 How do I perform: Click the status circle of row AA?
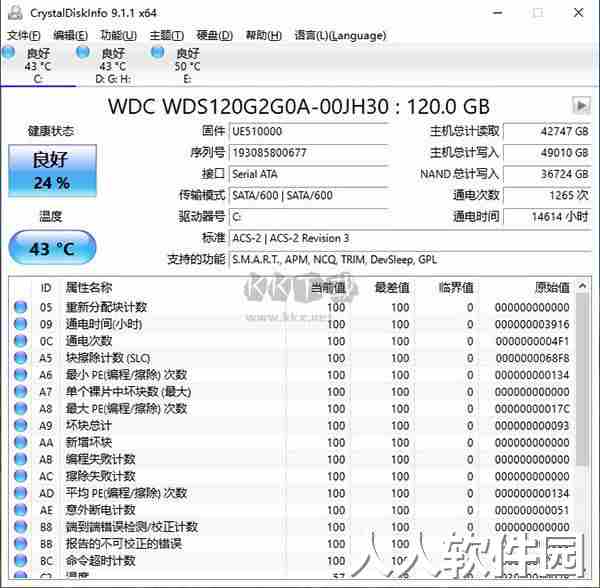click(21, 442)
